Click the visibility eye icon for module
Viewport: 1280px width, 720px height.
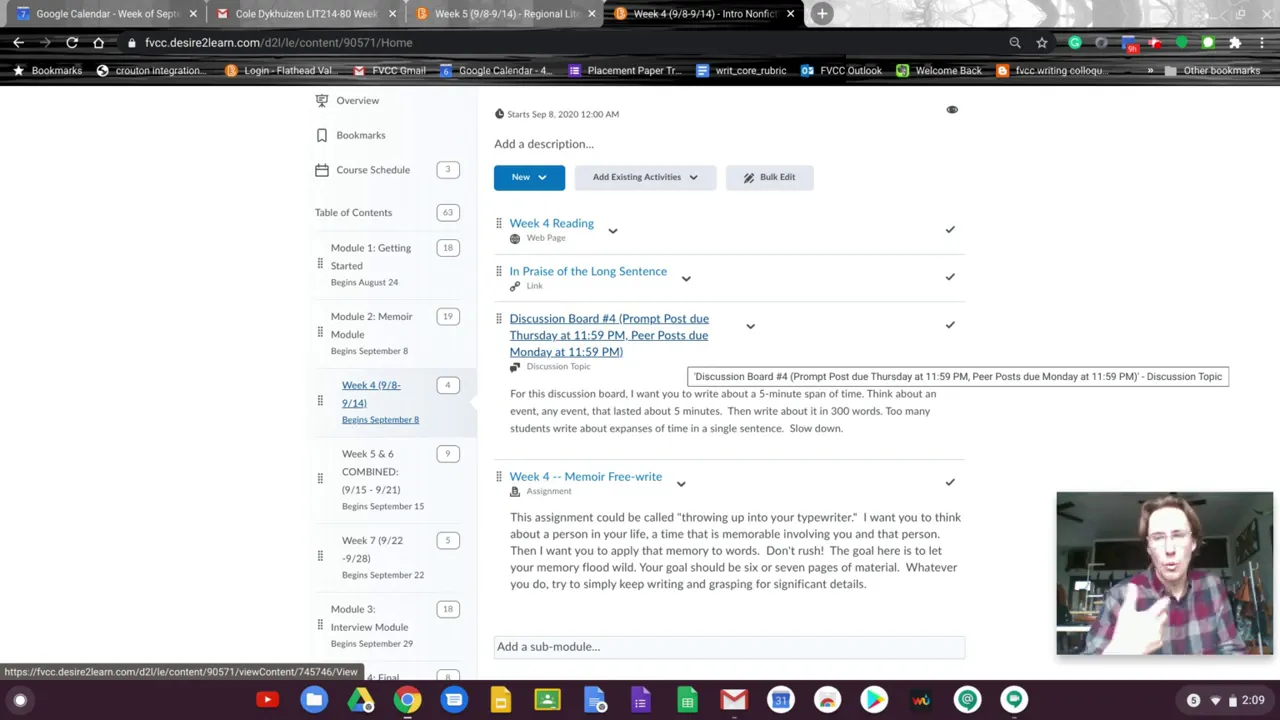[x=952, y=110]
